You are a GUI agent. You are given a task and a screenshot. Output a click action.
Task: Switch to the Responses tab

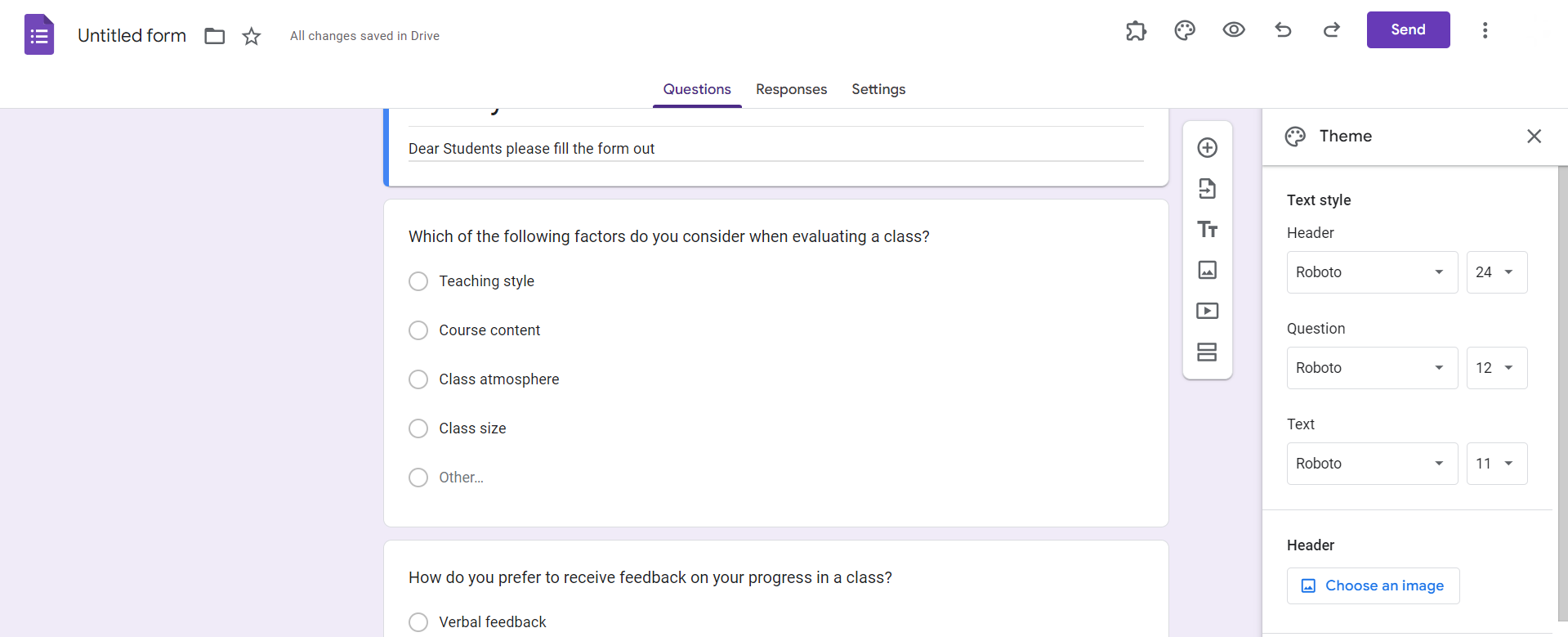(791, 89)
